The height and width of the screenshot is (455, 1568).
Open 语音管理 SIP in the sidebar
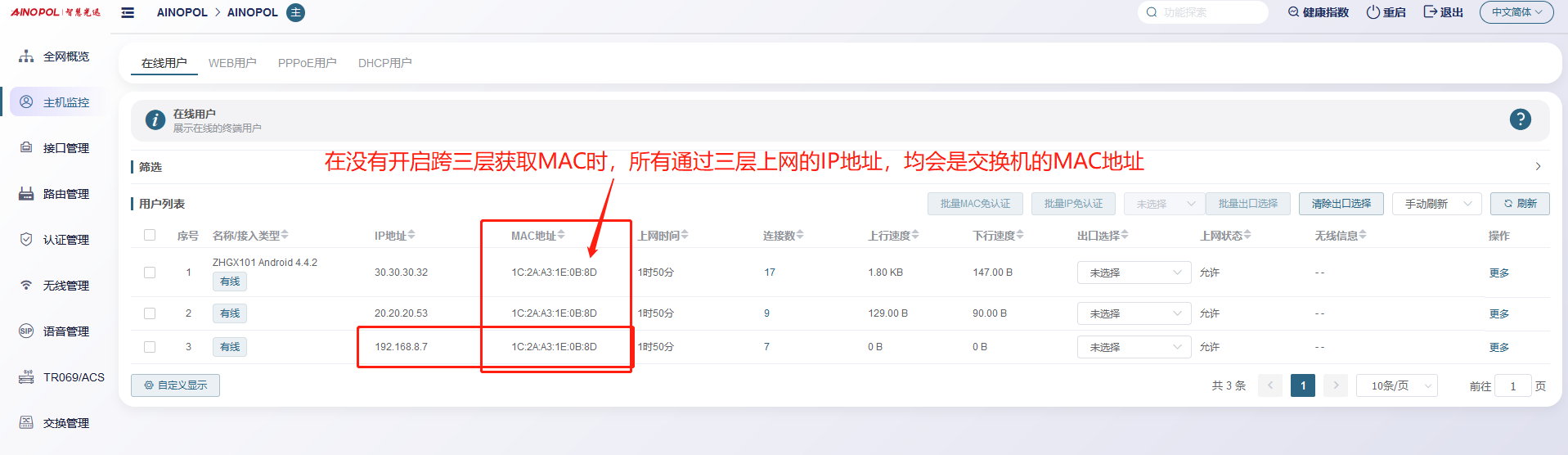(x=65, y=331)
